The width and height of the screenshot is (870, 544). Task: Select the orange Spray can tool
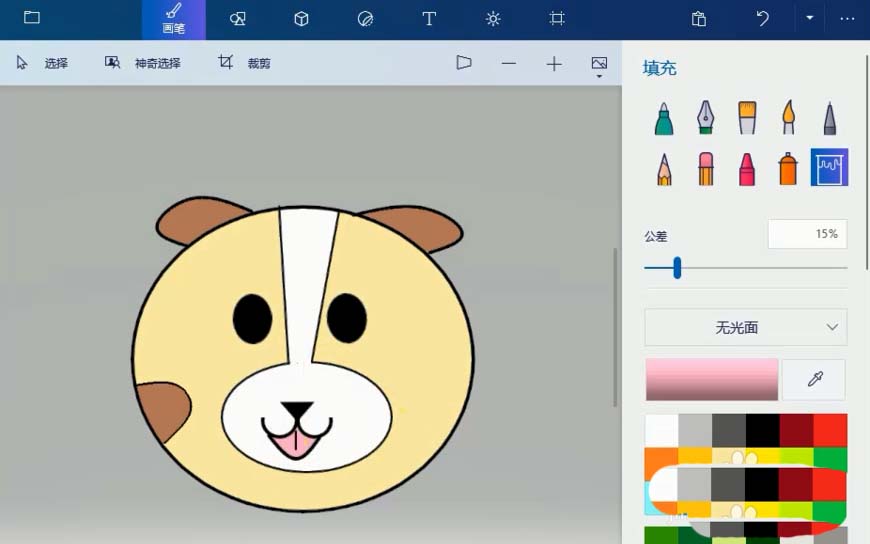[788, 169]
